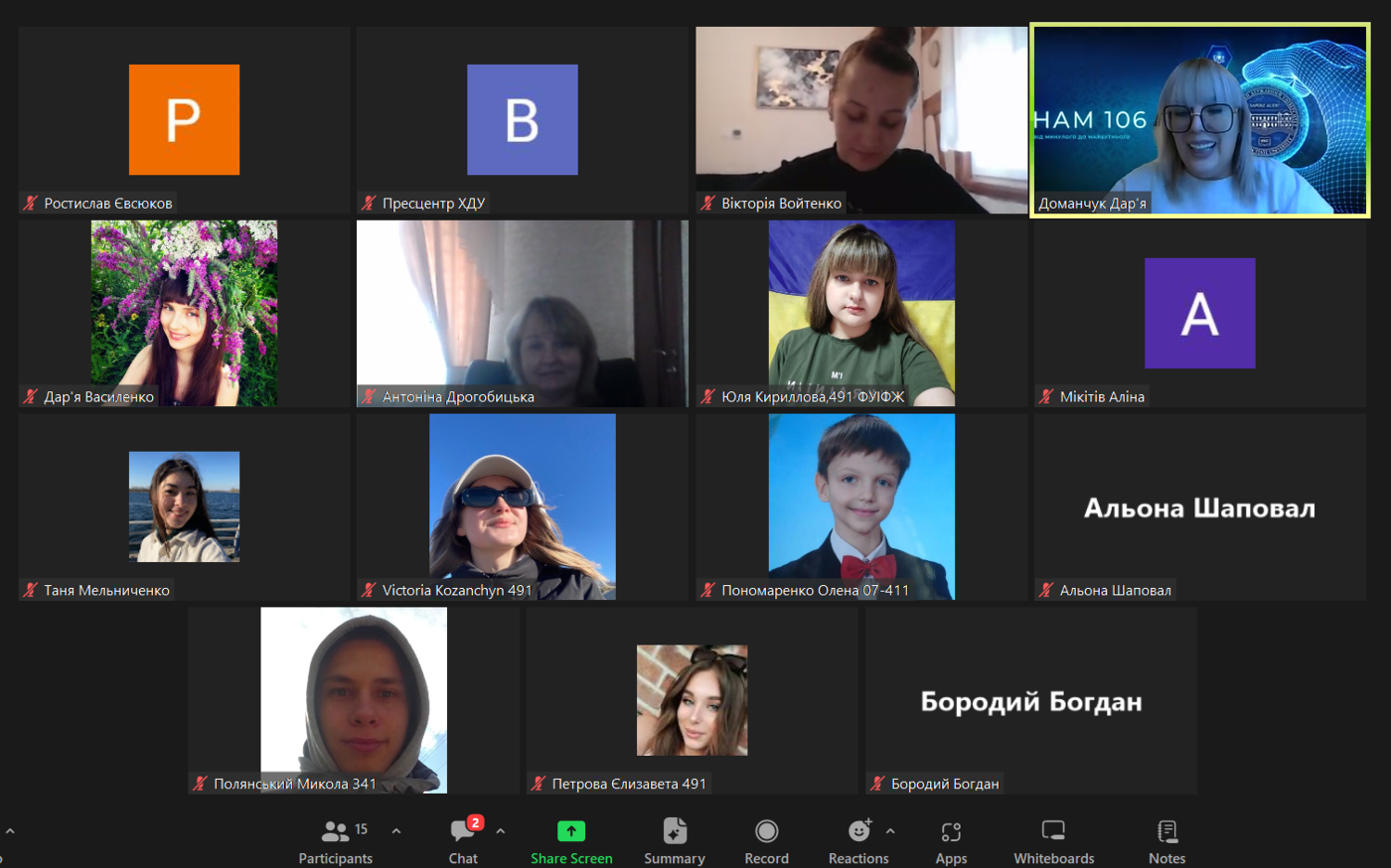Select Антоніна Дрогобицька video tile
Screen dimensions: 1391x868
523,314
